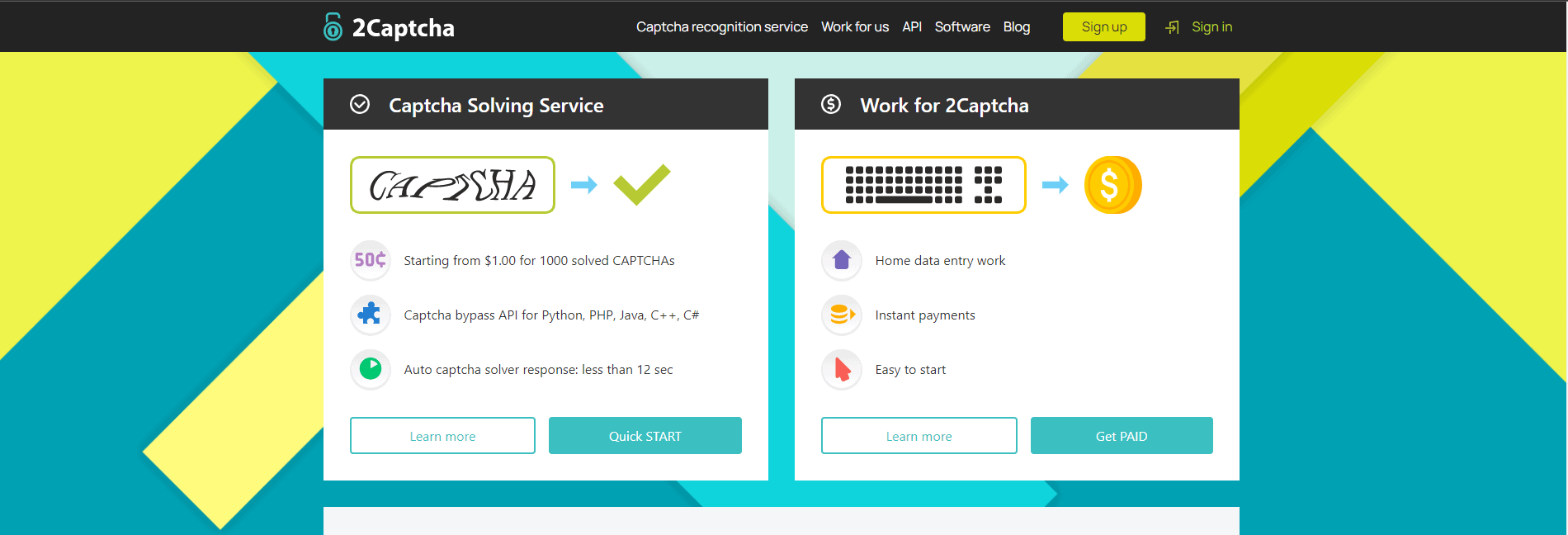The image size is (1568, 535).
Task: Click the keyboard illustration image
Action: click(923, 185)
